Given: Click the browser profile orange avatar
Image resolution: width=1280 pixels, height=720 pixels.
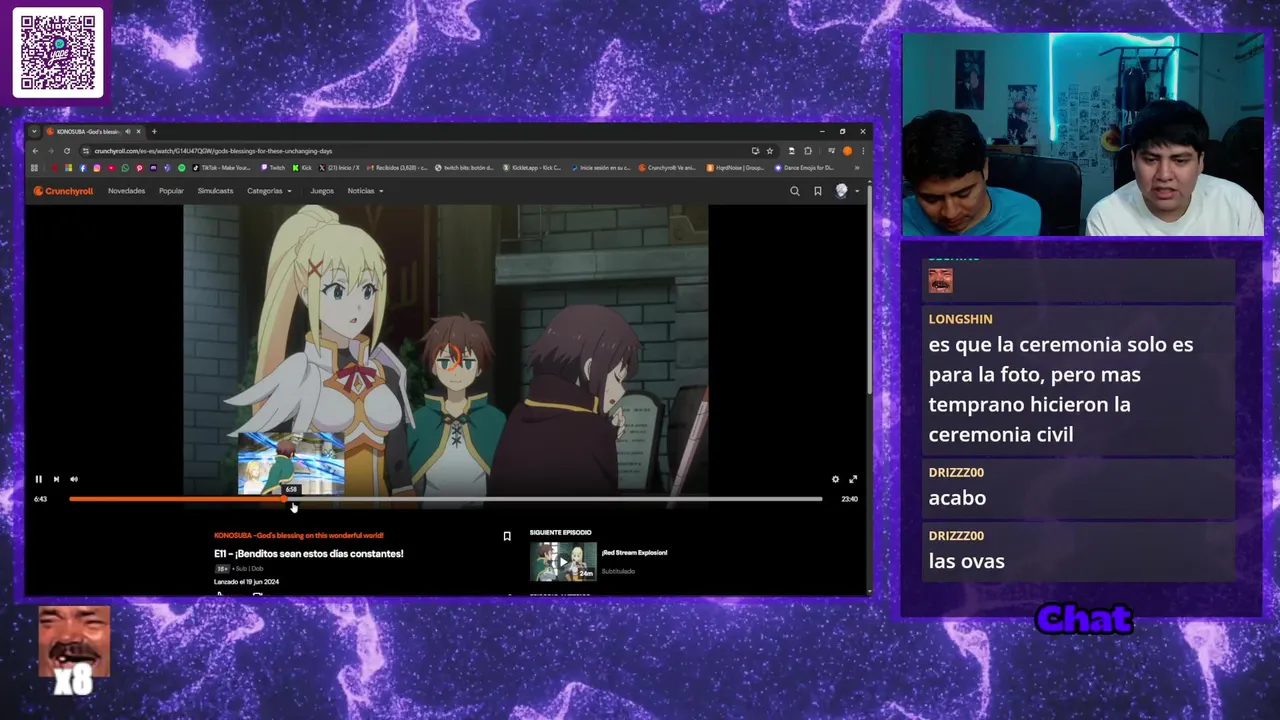Looking at the screenshot, I should 847,151.
